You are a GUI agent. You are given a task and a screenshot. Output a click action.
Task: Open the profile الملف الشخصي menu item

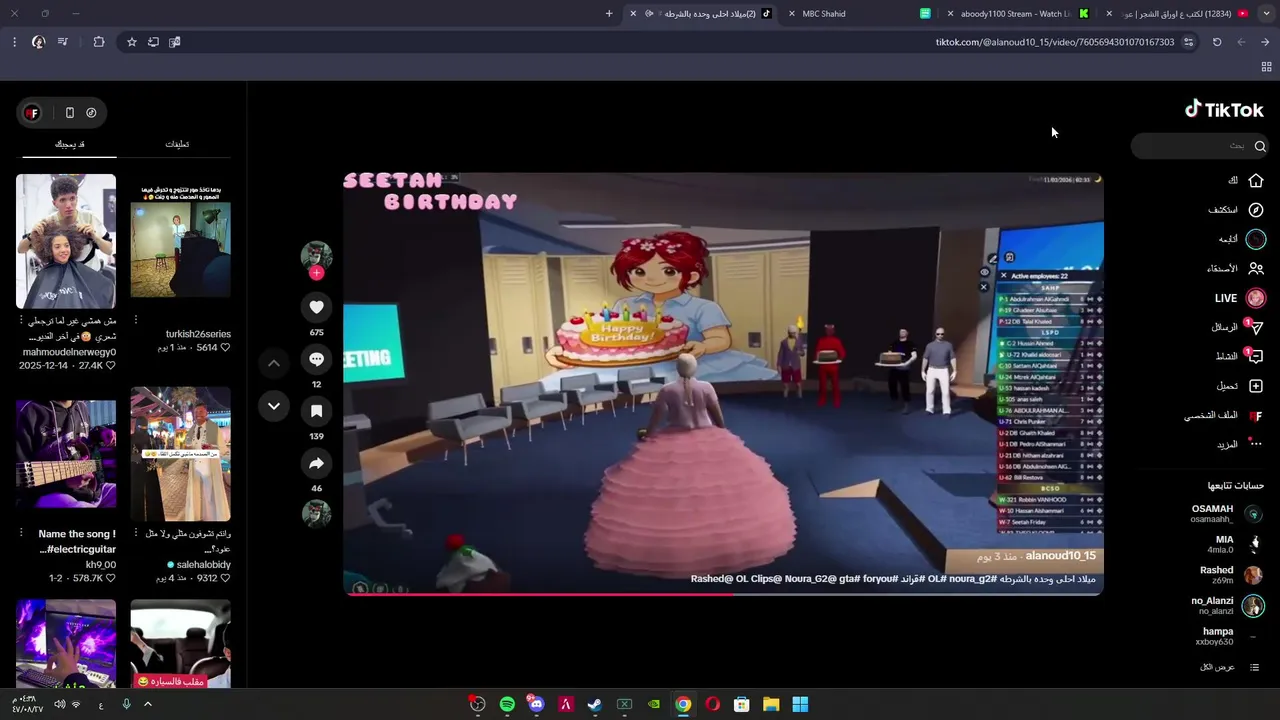(x=1224, y=415)
